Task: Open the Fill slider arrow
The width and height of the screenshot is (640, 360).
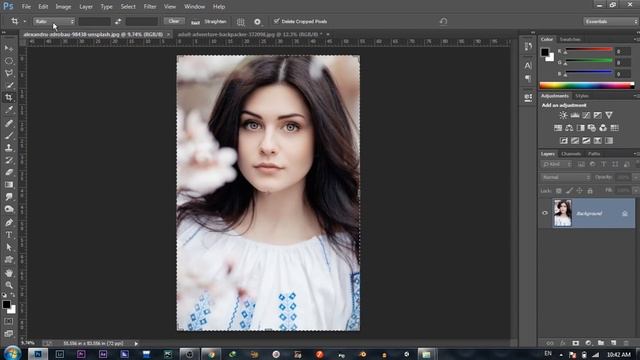Action: pos(635,190)
